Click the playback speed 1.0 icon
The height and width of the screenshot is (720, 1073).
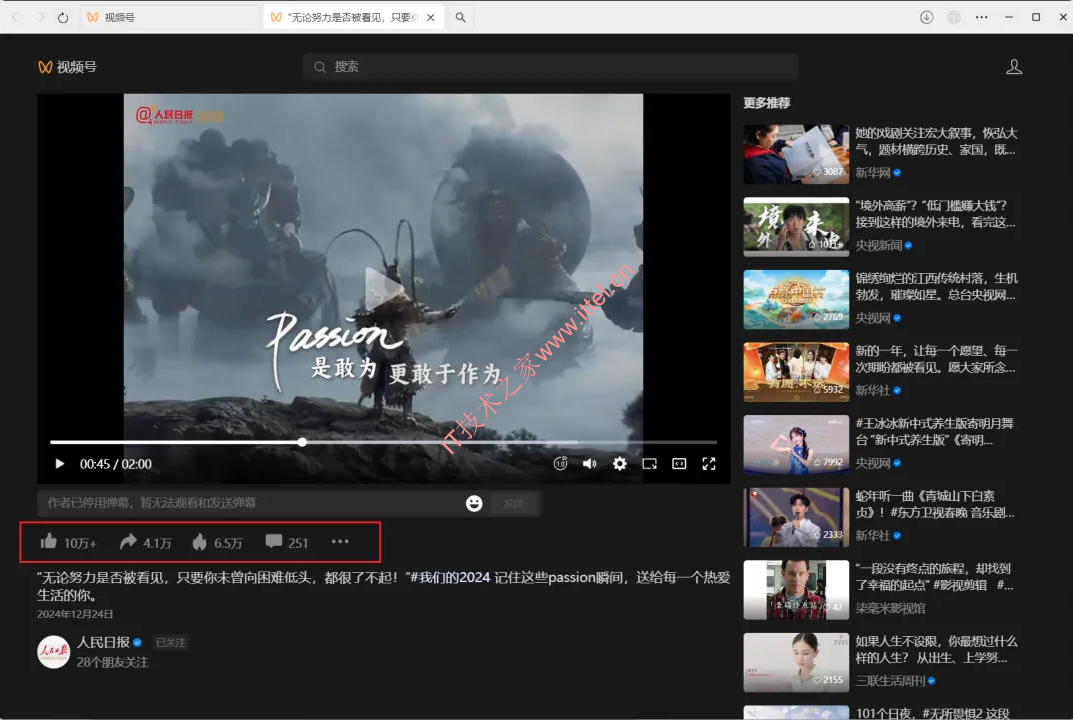[x=560, y=463]
